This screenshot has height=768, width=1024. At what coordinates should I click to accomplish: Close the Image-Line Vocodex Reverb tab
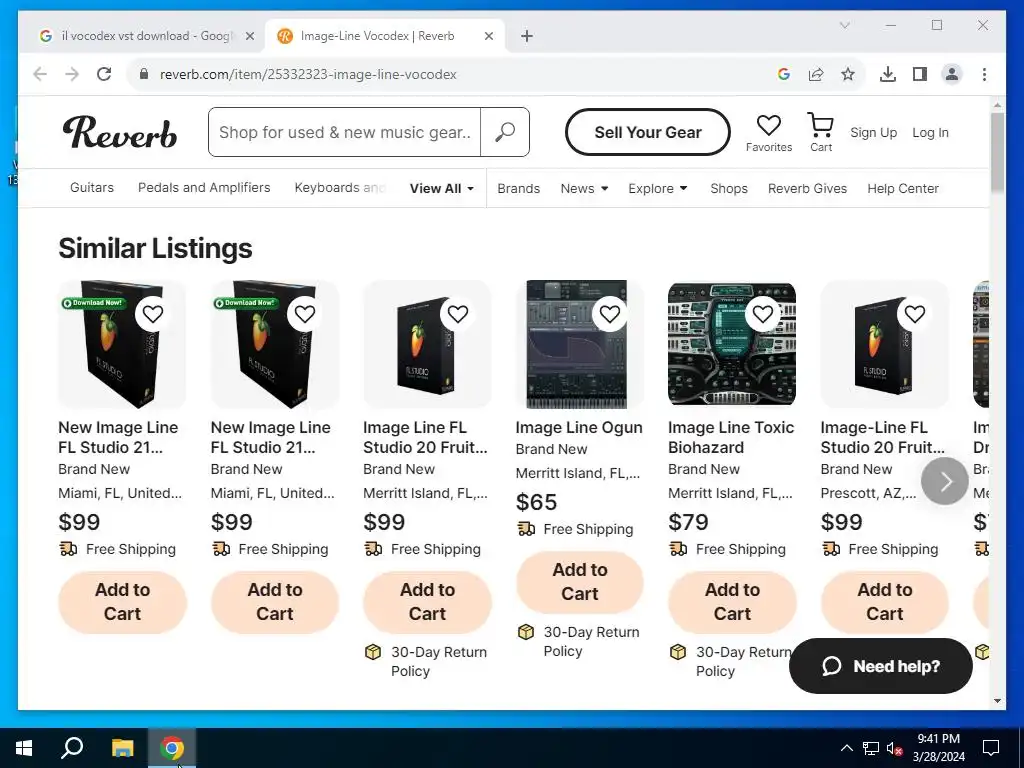488,36
